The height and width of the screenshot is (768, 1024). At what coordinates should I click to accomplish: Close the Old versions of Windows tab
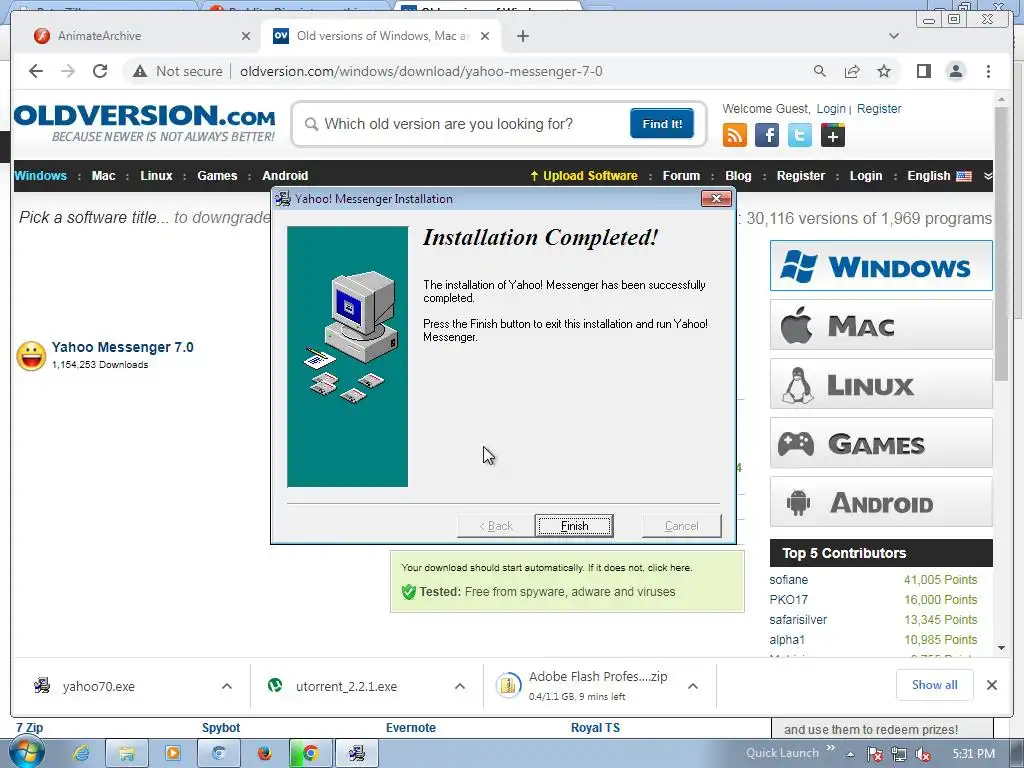(485, 36)
